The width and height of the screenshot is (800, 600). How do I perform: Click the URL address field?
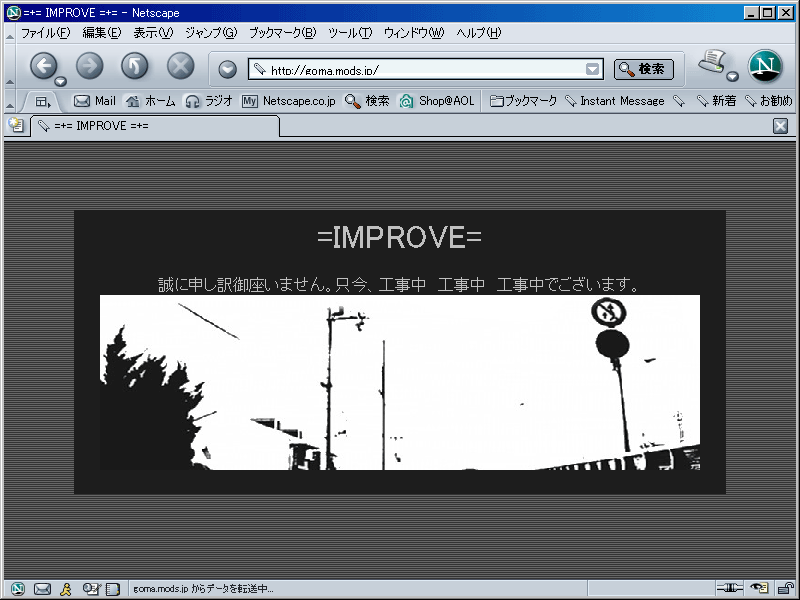(x=426, y=69)
